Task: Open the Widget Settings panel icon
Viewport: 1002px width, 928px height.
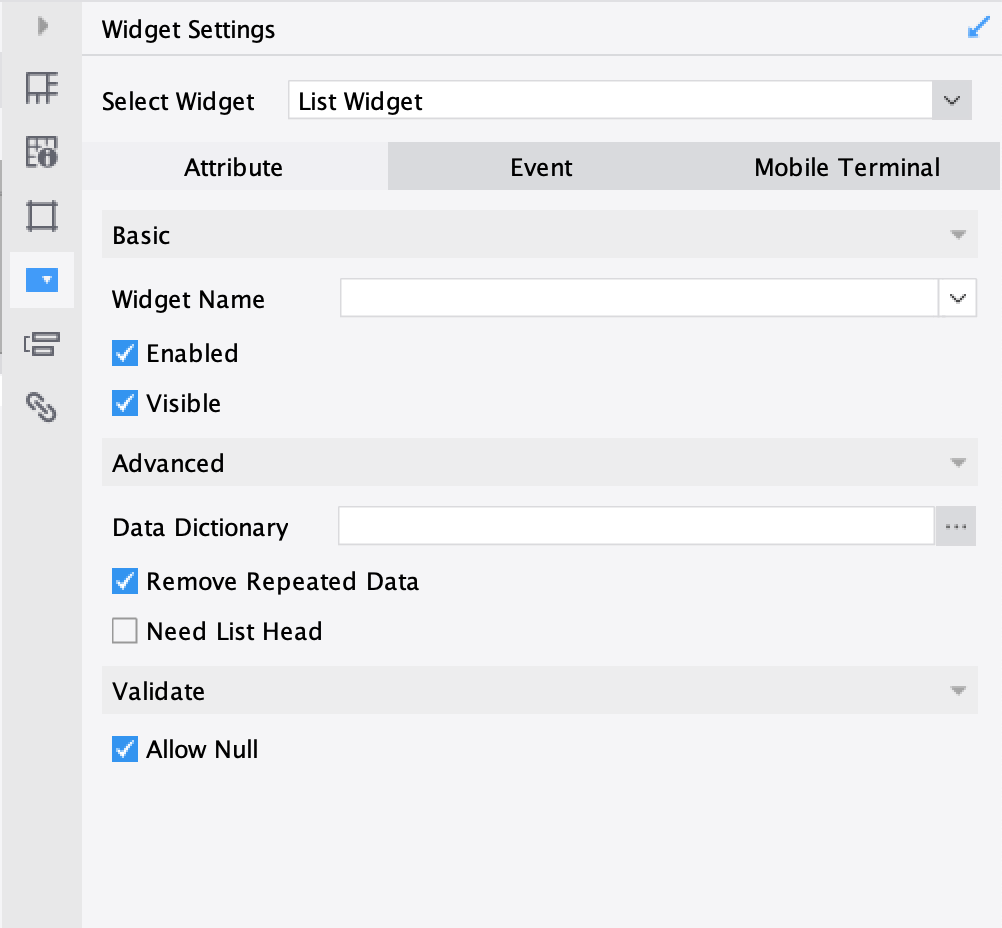Action: (x=41, y=281)
